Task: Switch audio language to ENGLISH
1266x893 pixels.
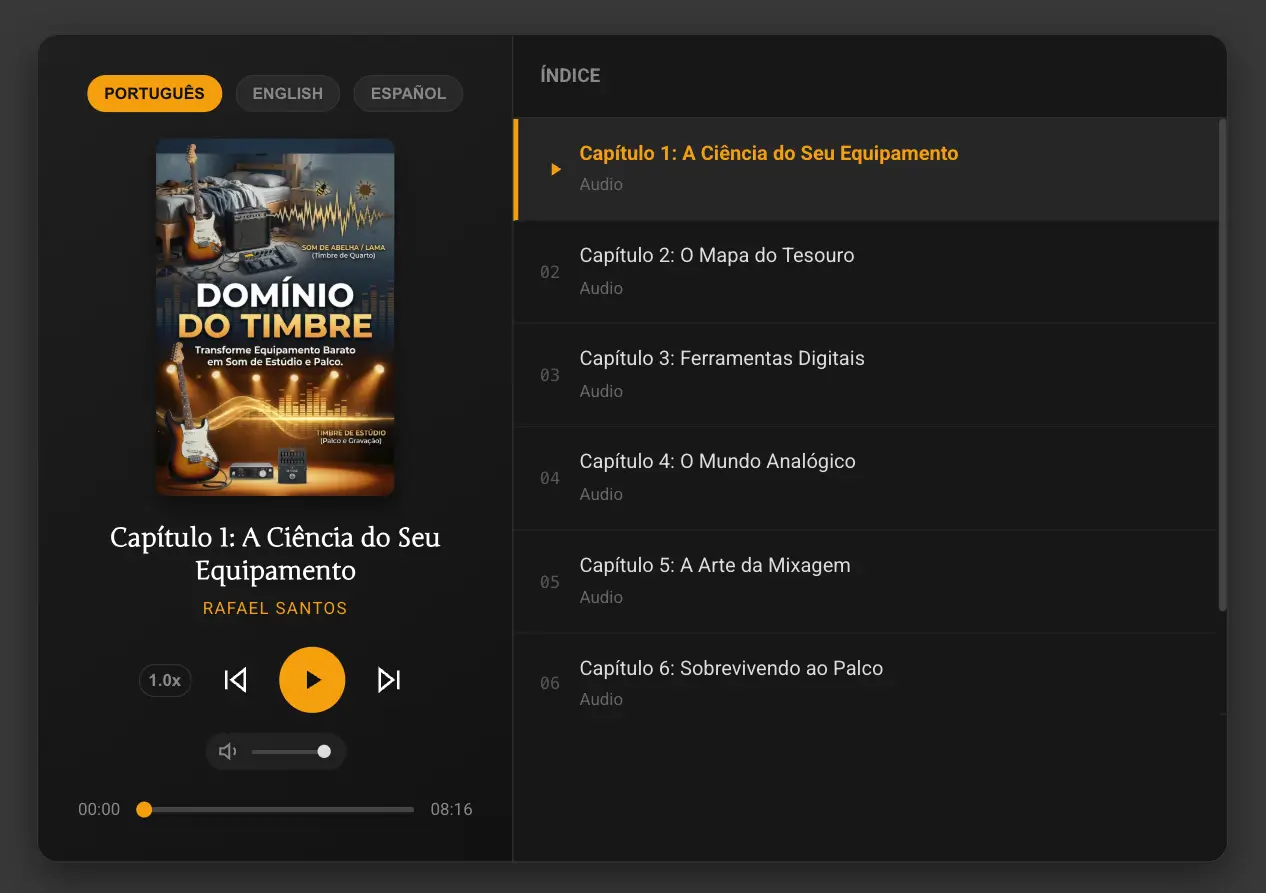Action: coord(287,93)
